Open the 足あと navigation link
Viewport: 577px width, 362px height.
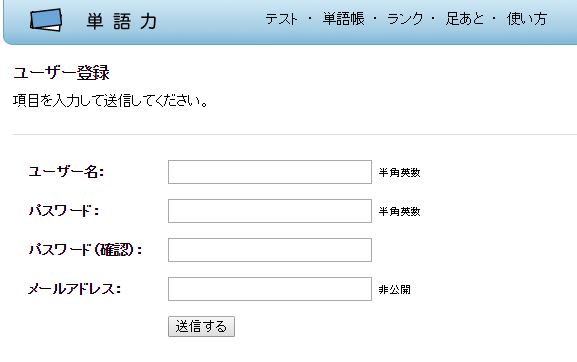coord(465,19)
